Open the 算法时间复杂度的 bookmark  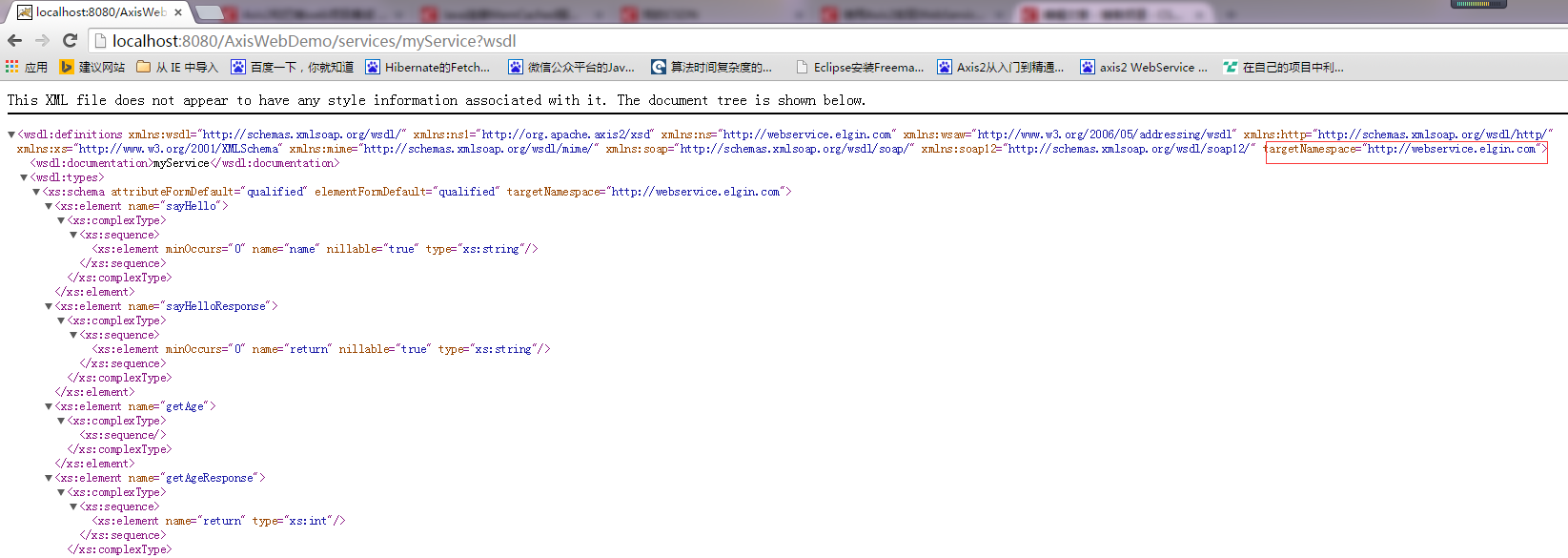(x=711, y=67)
